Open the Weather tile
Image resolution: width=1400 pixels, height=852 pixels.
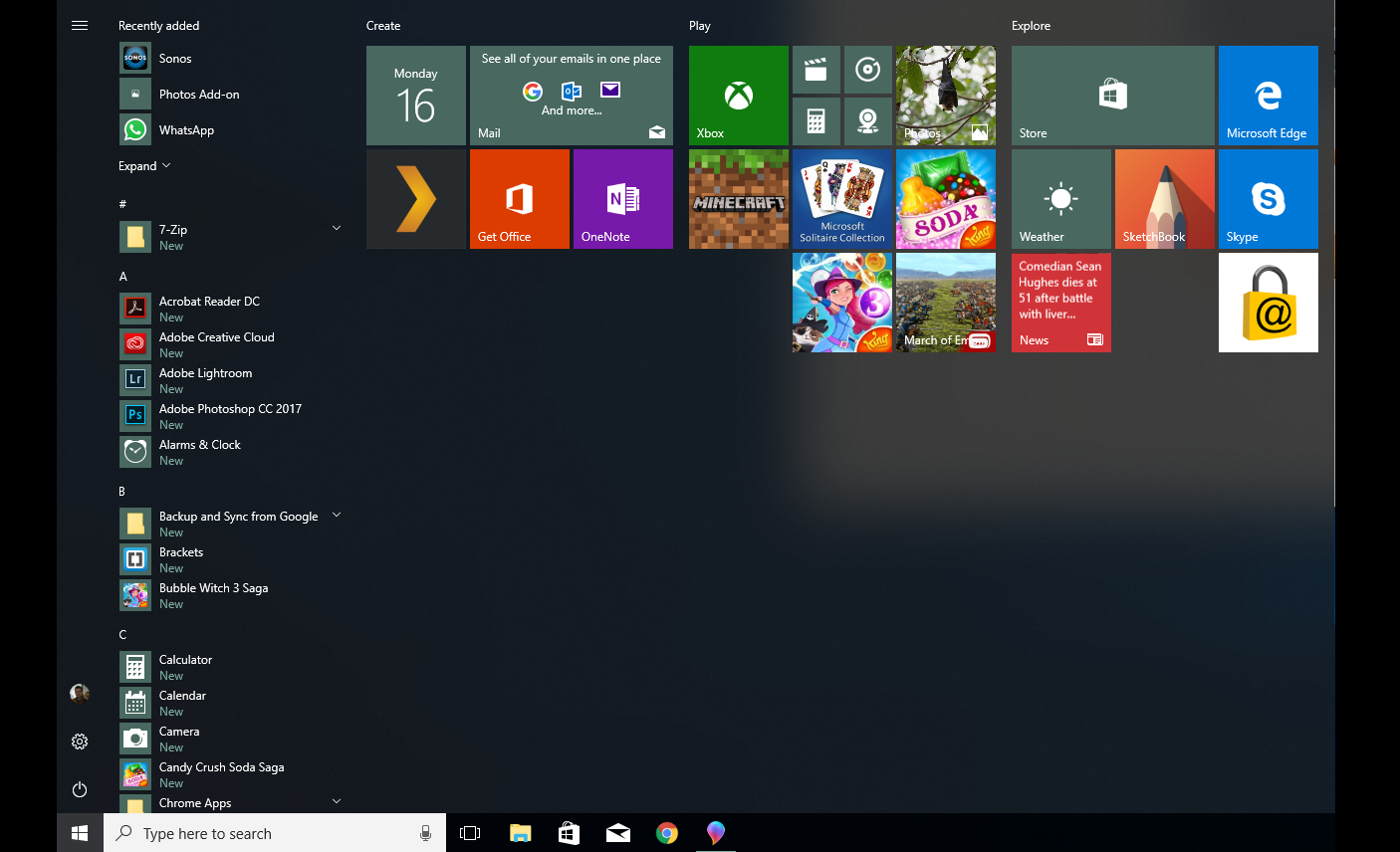point(1061,199)
